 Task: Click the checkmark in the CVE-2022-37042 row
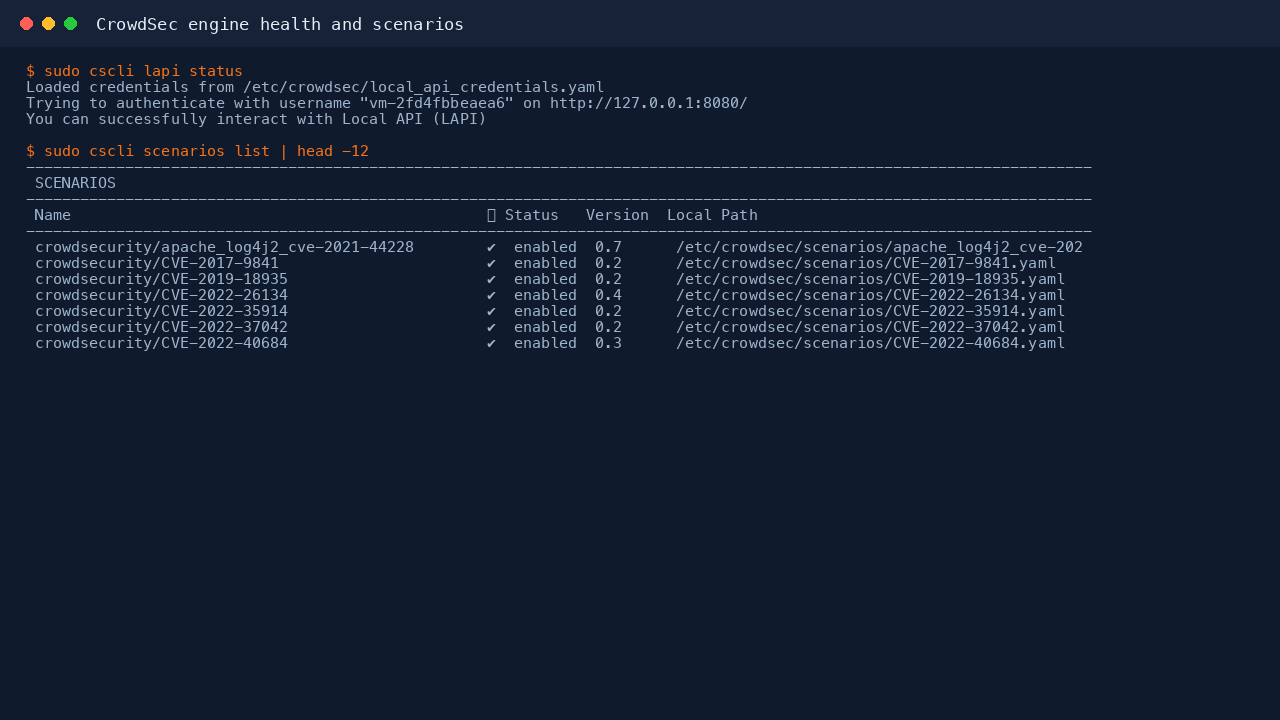pos(491,327)
